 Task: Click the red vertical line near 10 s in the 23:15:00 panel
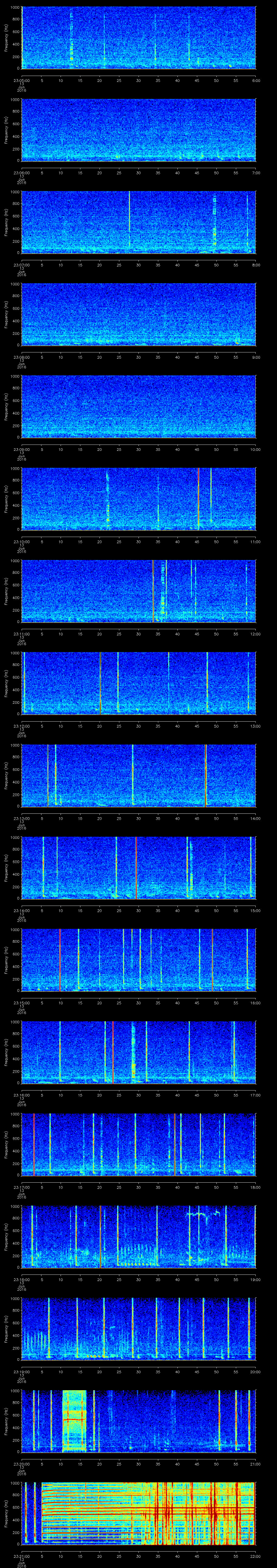pyautogui.click(x=60, y=960)
